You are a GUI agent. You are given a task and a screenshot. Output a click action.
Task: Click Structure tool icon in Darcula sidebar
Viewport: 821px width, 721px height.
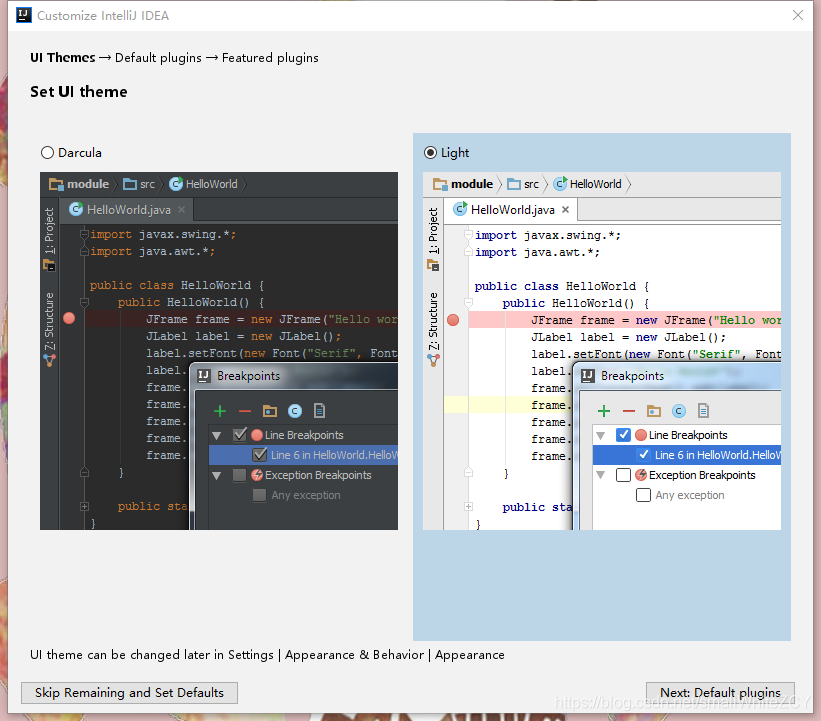click(x=49, y=360)
